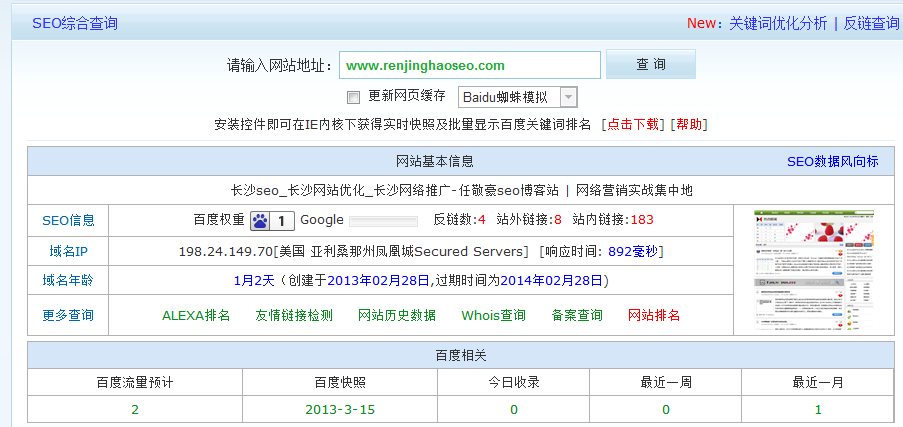The height and width of the screenshot is (427, 903).
Task: Click the 百度快照 date 2013-3-15
Action: pos(340,410)
